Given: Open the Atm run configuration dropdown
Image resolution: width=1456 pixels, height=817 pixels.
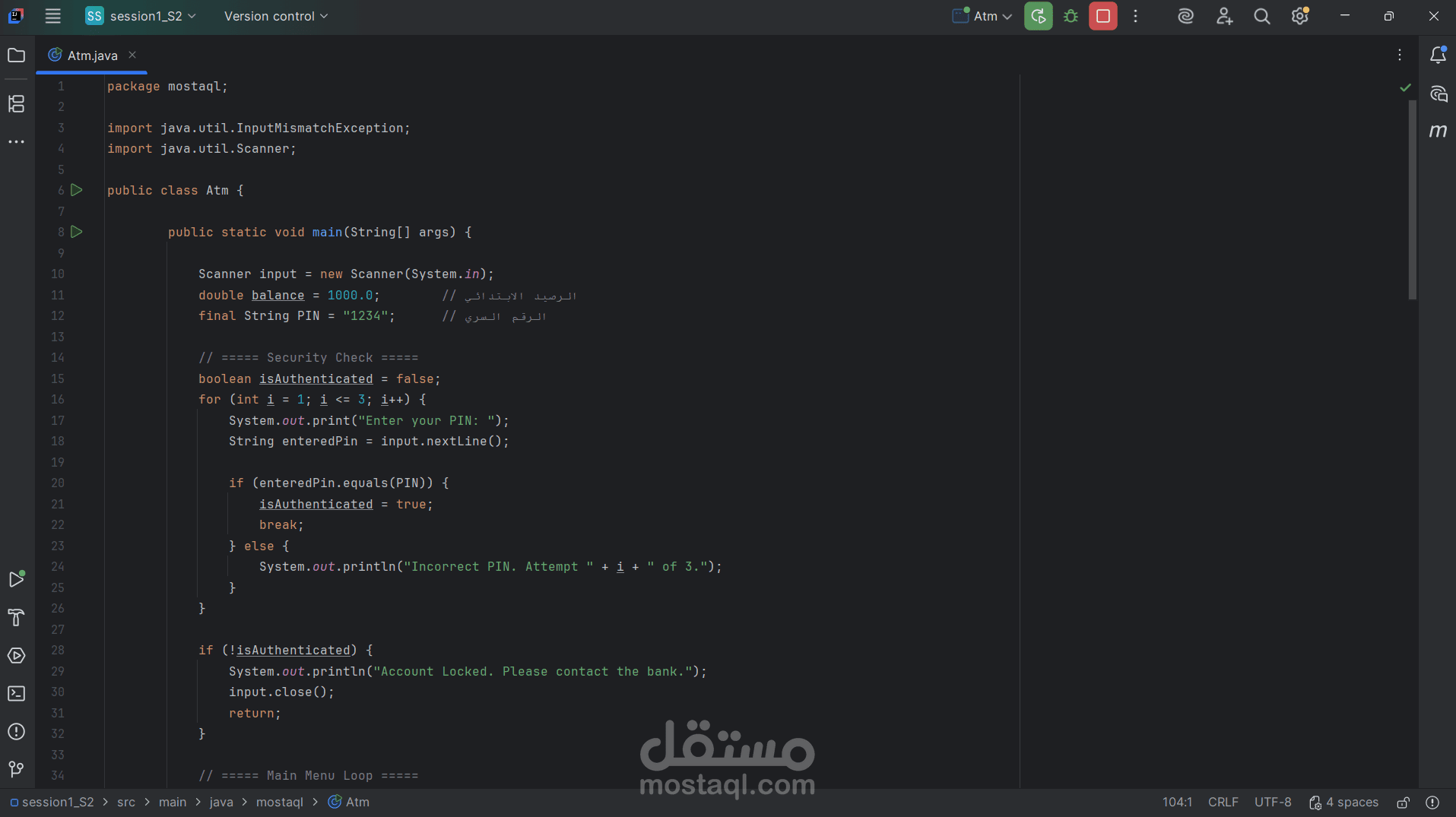Looking at the screenshot, I should 982,16.
